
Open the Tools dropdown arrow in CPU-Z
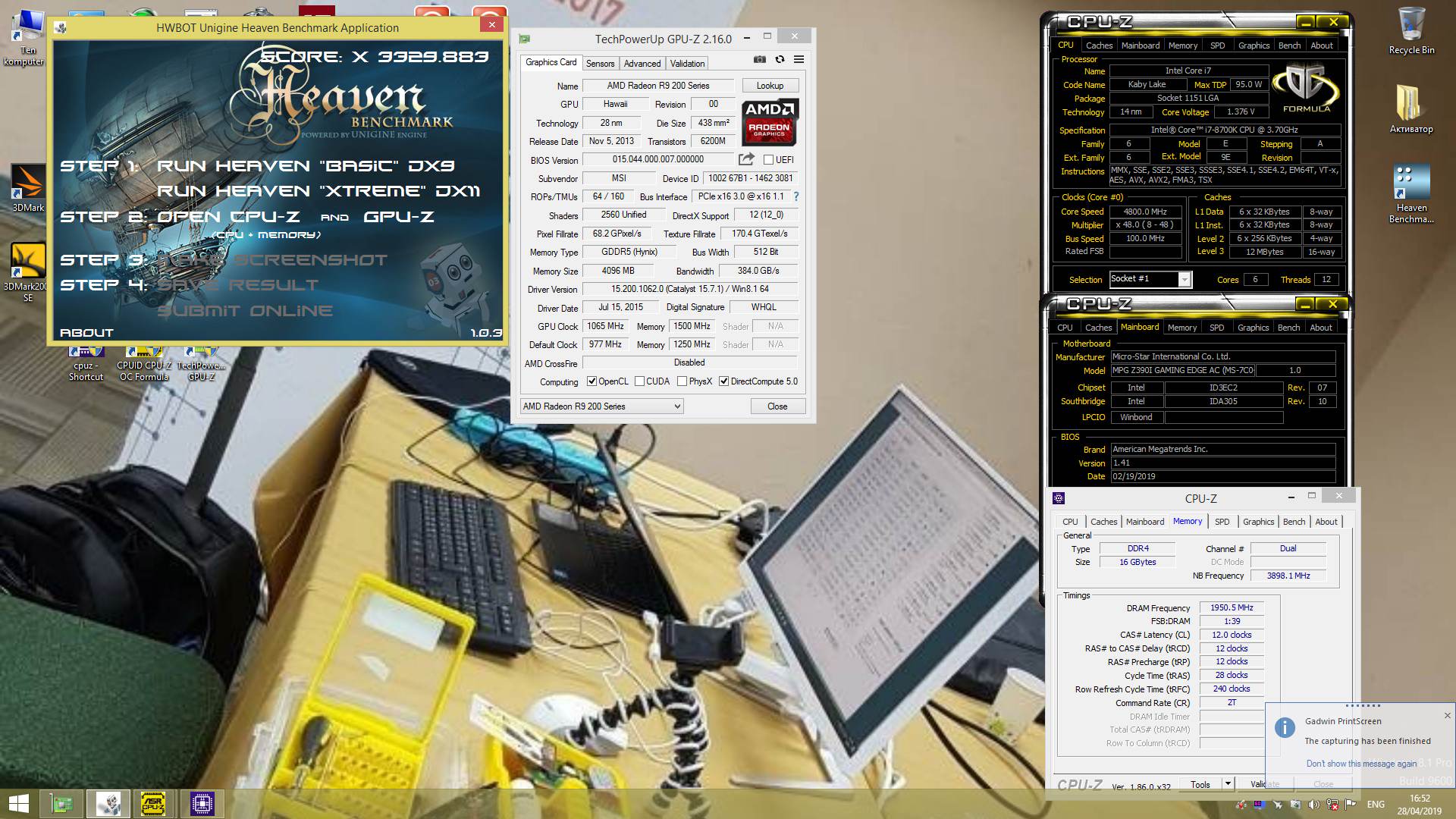(1228, 784)
